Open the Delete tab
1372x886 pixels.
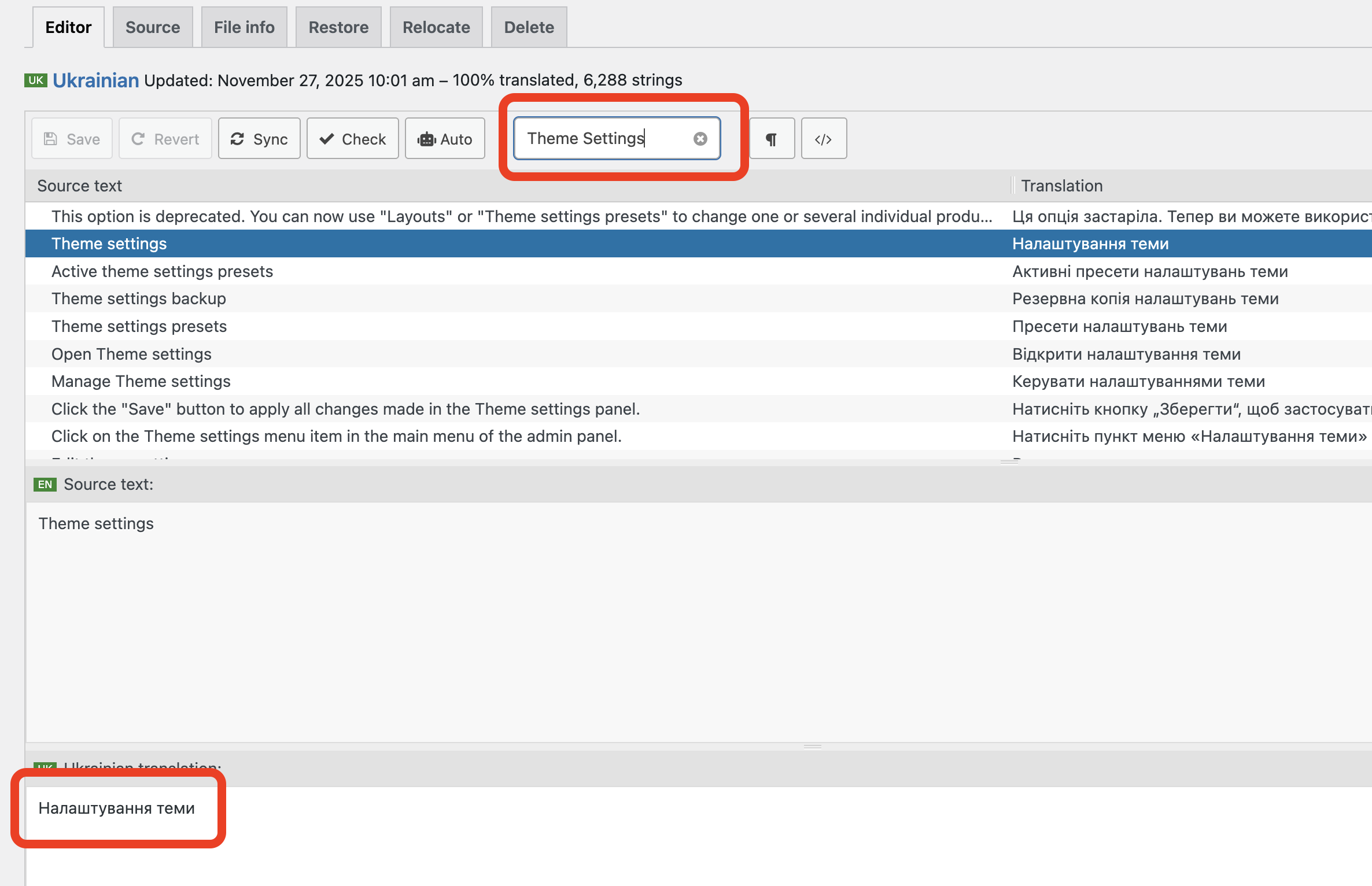pyautogui.click(x=529, y=27)
